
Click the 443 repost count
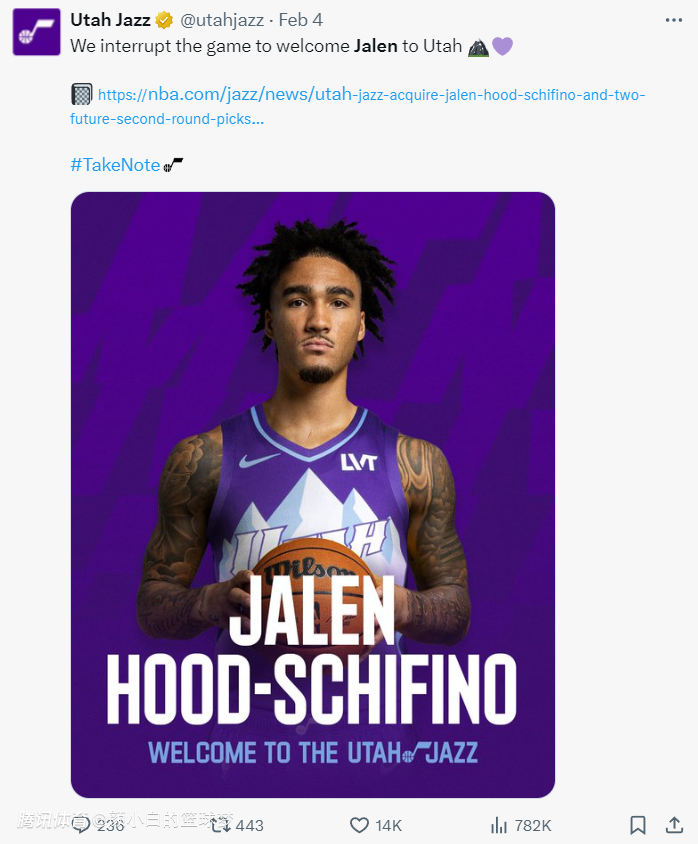(x=250, y=825)
